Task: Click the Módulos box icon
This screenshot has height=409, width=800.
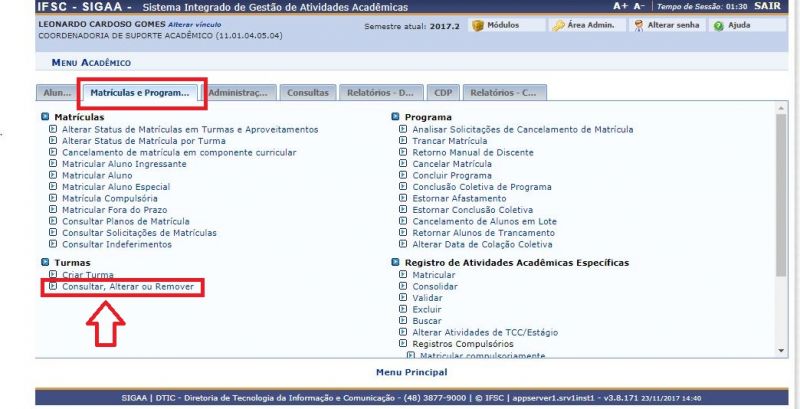Action: click(478, 25)
